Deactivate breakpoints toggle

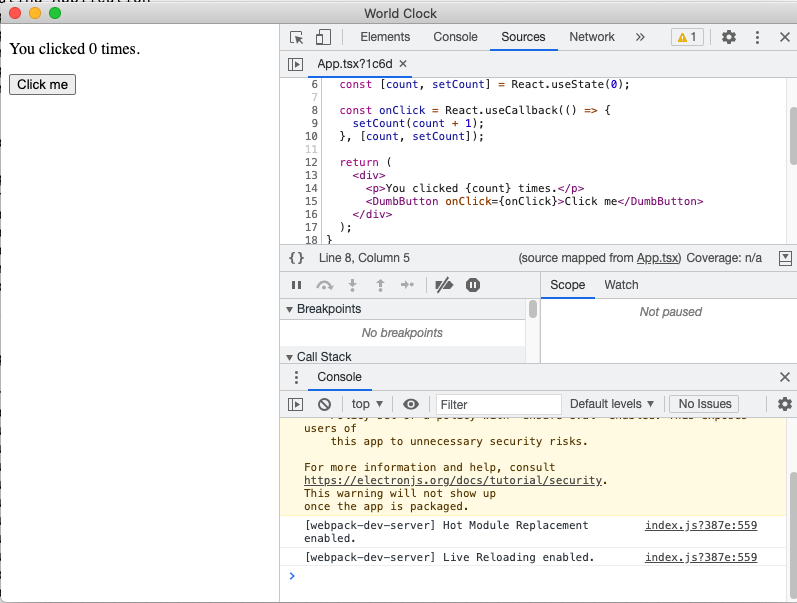(x=444, y=285)
